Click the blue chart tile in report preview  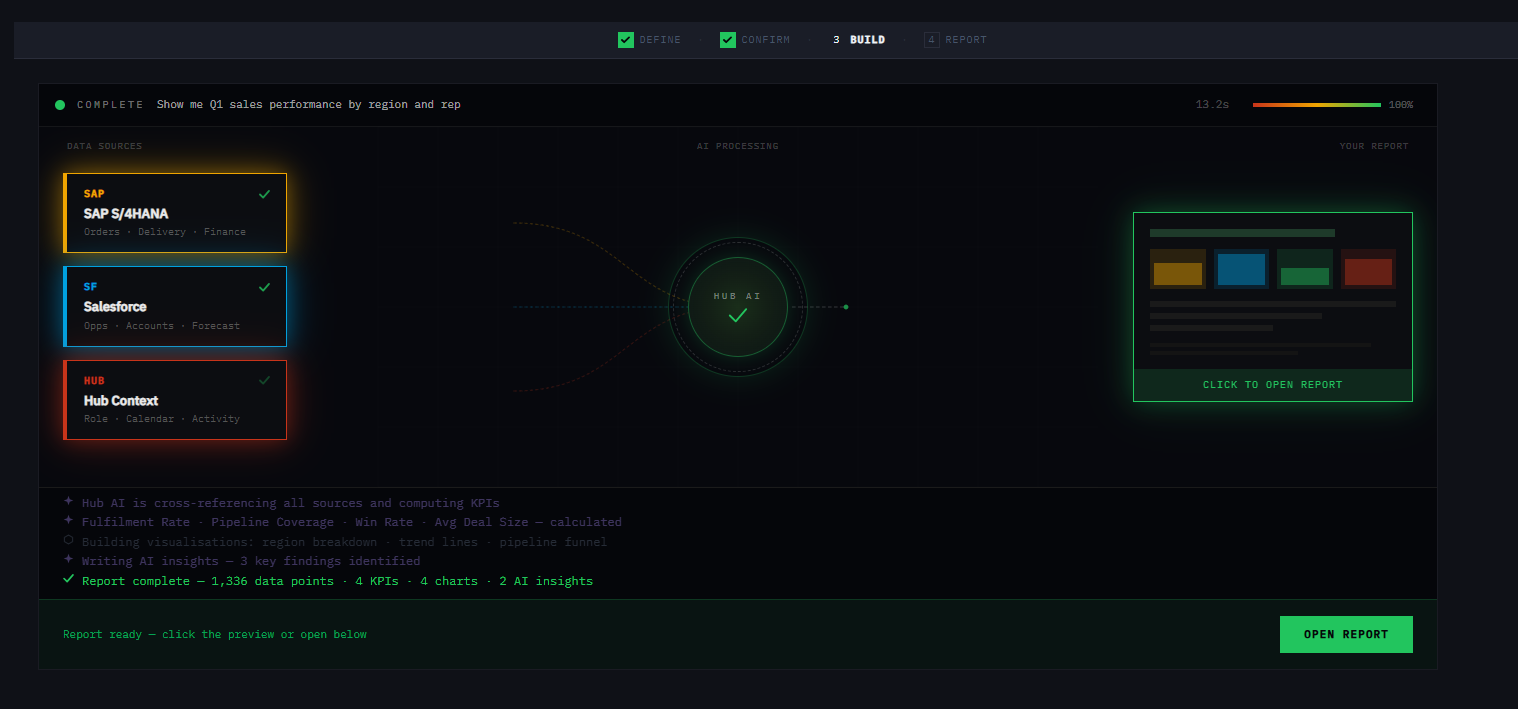point(1241,269)
